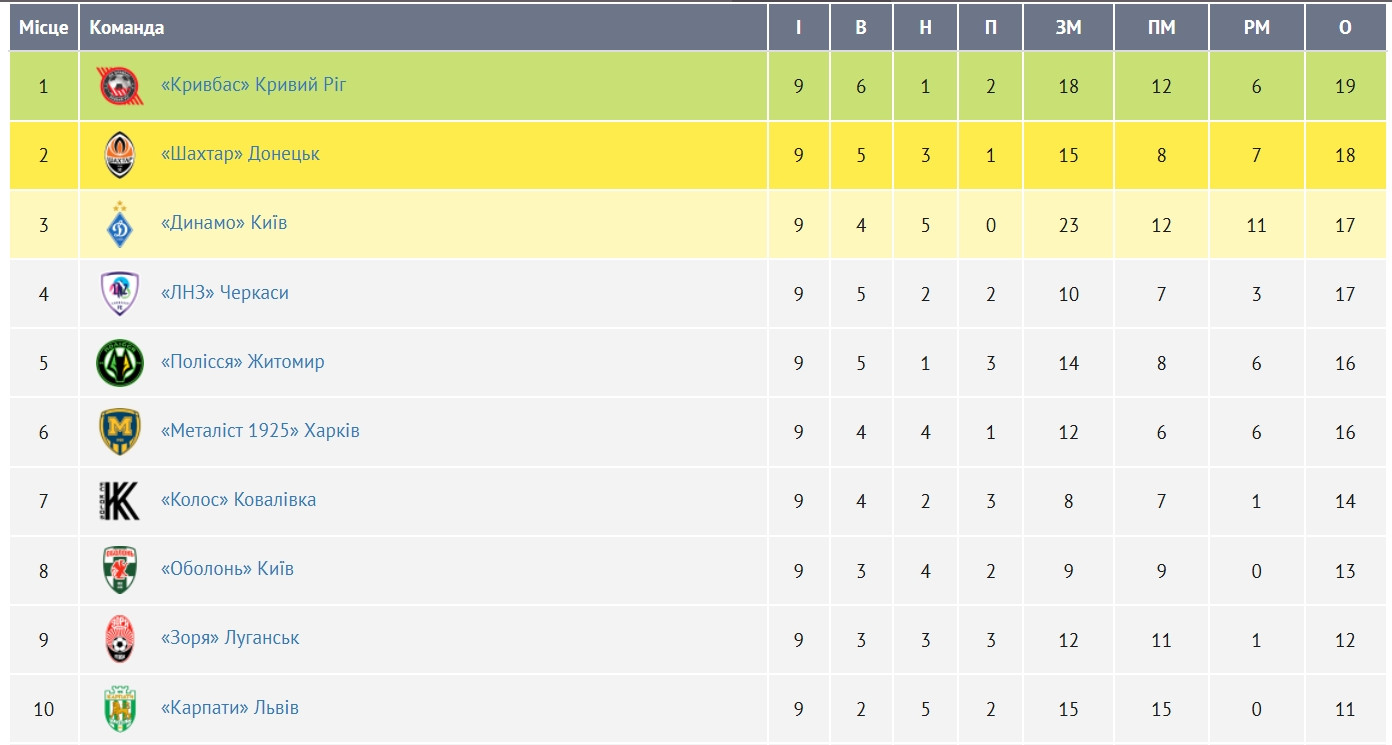Click the Shakhtar Donetsk club logo
The width and height of the screenshot is (1392, 745).
119,155
